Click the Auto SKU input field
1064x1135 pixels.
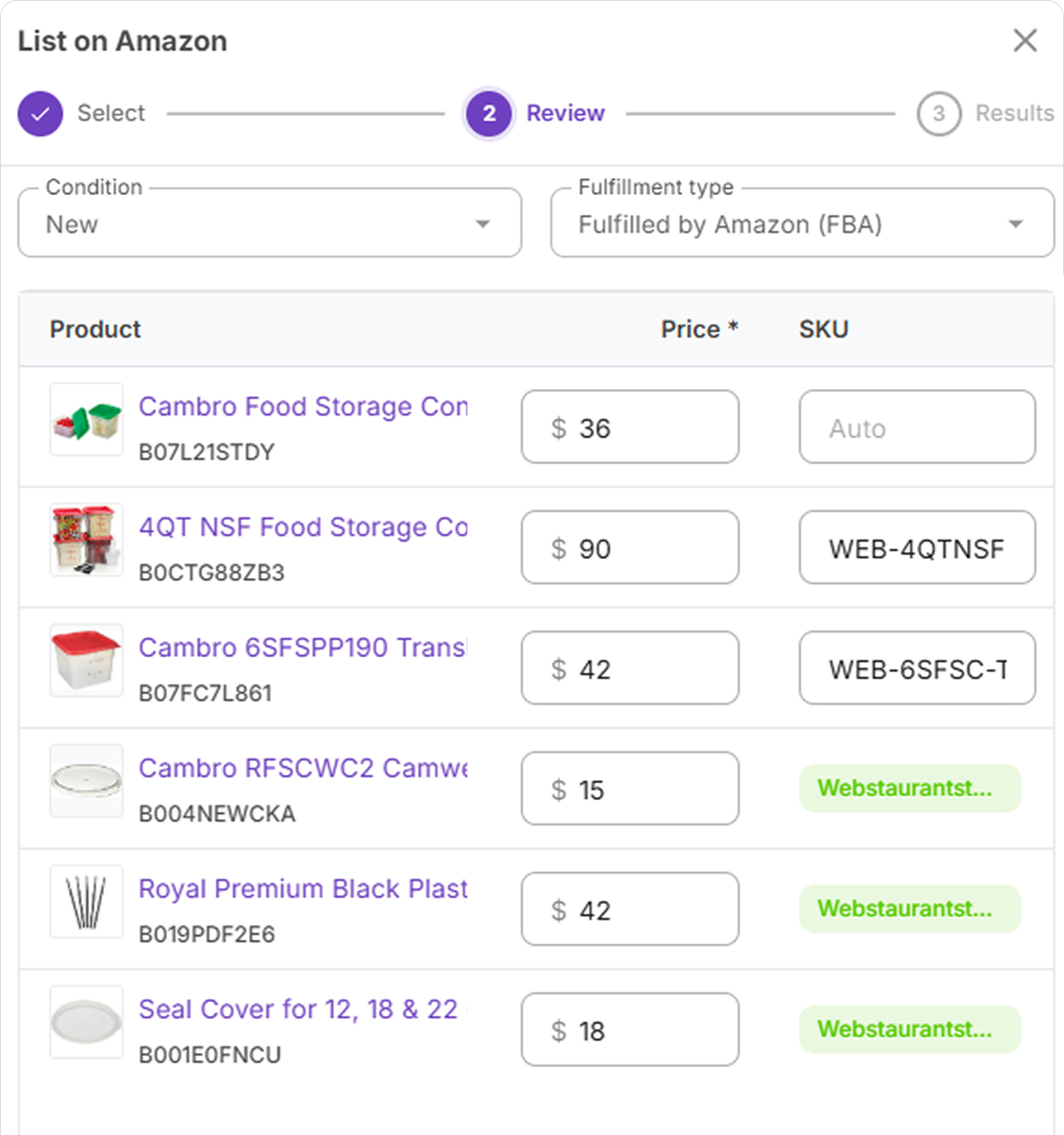click(x=917, y=428)
